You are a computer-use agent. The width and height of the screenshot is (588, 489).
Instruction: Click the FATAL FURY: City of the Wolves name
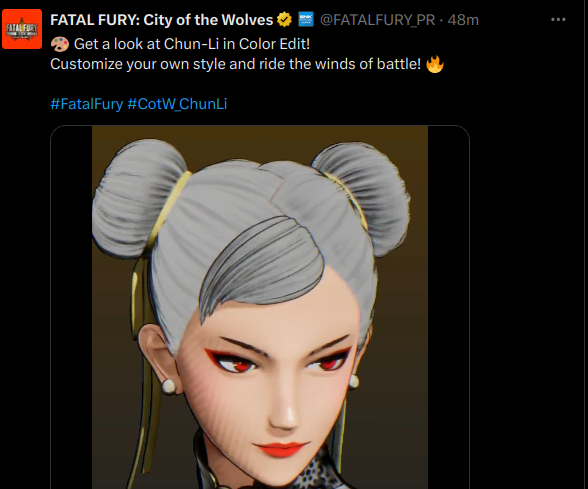tap(162, 20)
